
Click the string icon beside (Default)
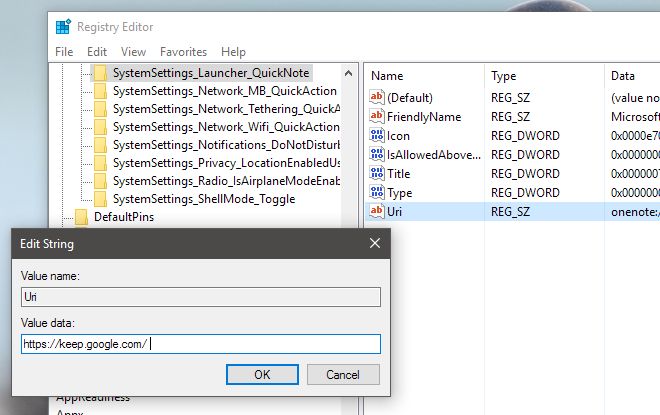coord(377,97)
